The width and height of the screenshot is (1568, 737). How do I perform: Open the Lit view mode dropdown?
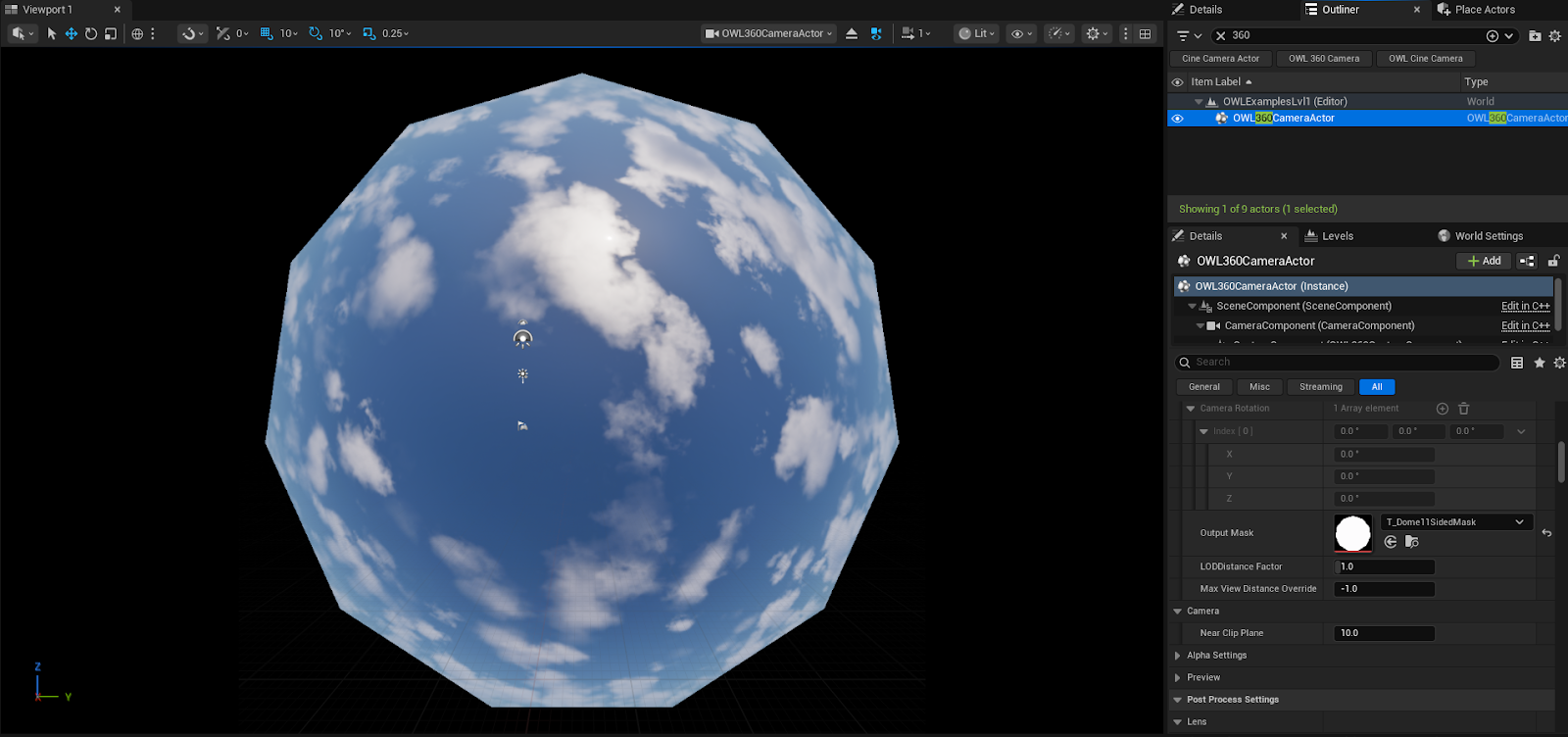click(x=976, y=33)
